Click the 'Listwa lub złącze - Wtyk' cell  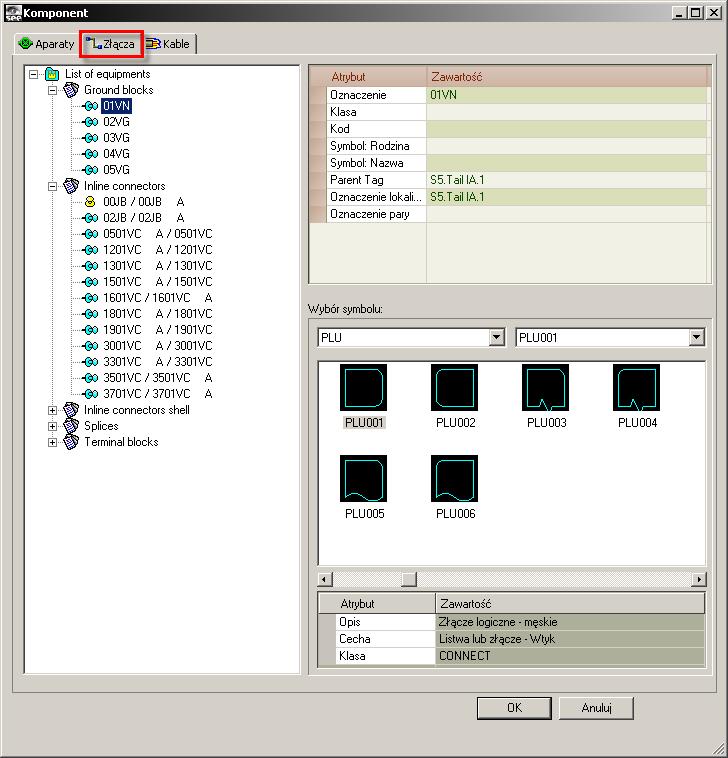click(x=570, y=639)
